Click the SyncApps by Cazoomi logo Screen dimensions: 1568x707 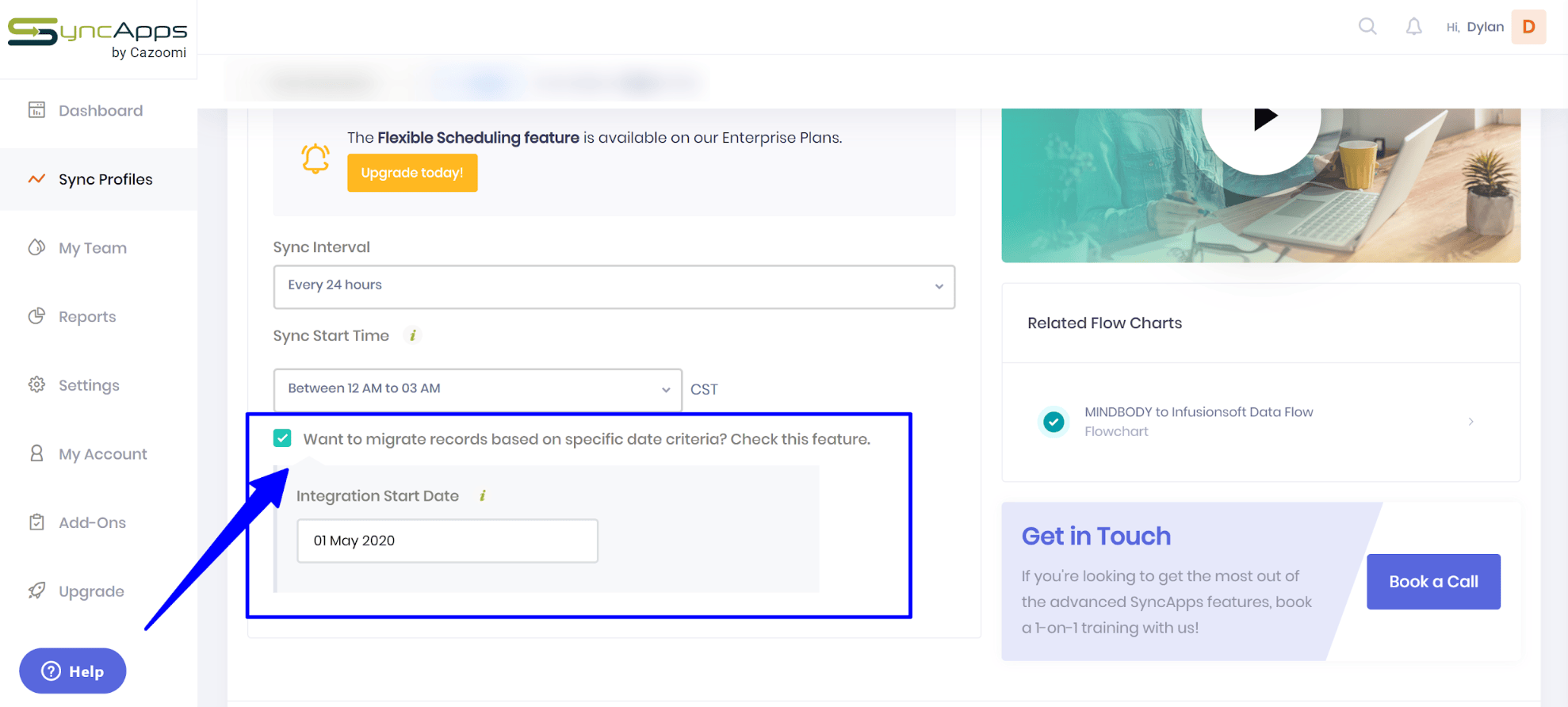click(x=98, y=38)
